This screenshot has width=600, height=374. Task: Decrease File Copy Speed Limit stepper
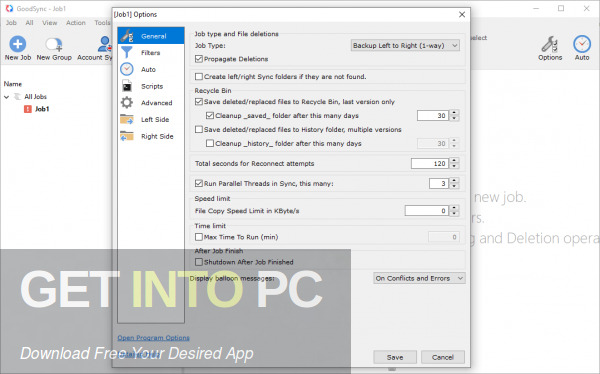(x=454, y=213)
